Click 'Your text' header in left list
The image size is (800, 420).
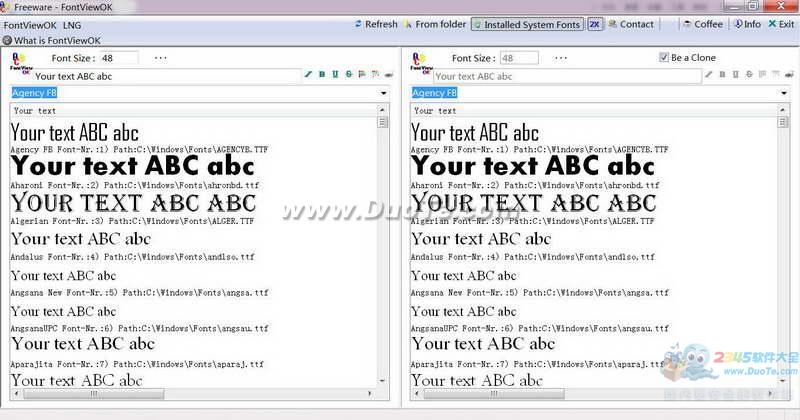point(35,110)
